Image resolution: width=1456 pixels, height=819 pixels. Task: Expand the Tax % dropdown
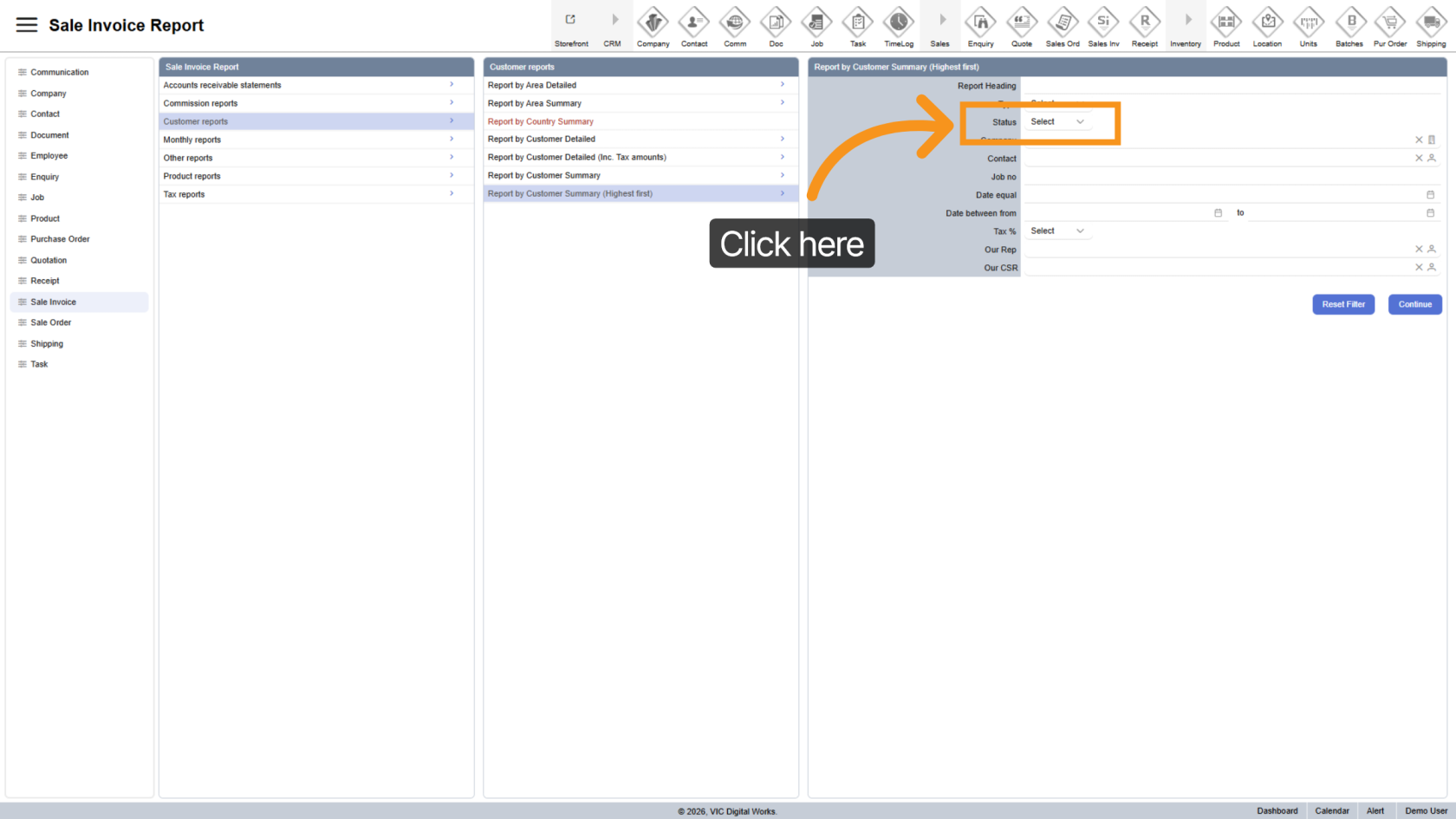(x=1056, y=231)
